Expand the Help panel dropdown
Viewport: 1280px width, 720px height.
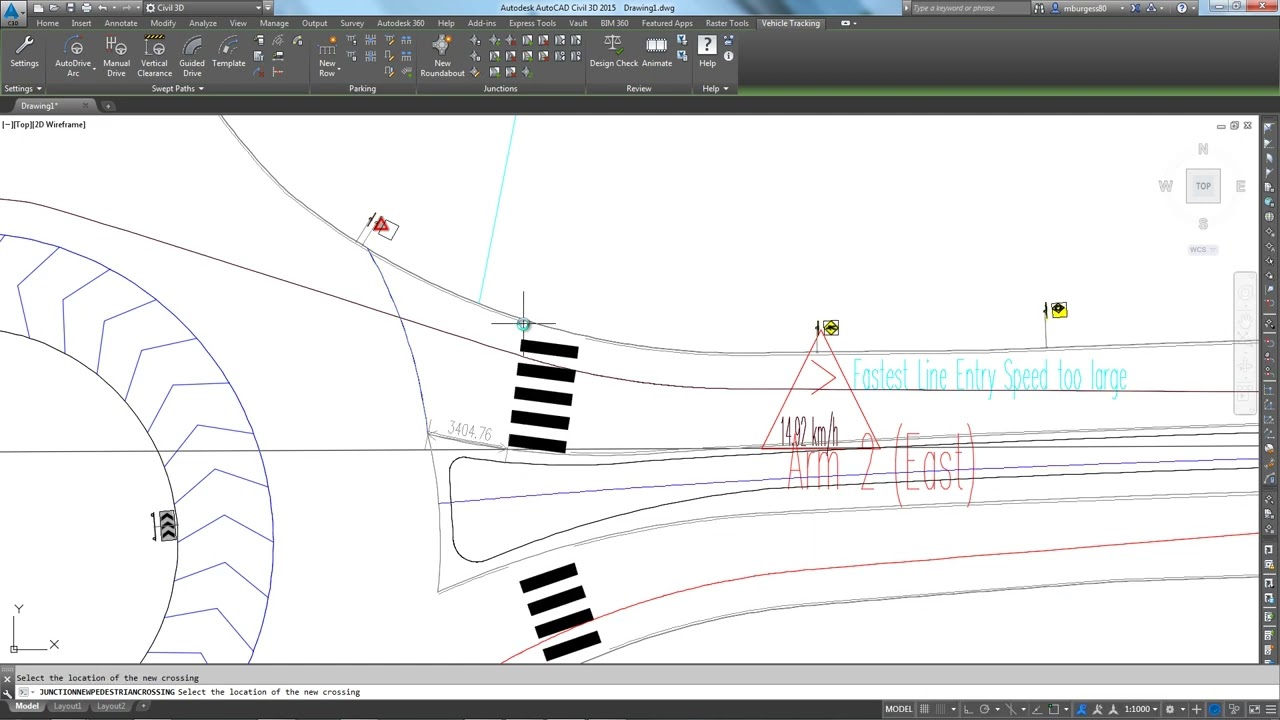point(715,89)
